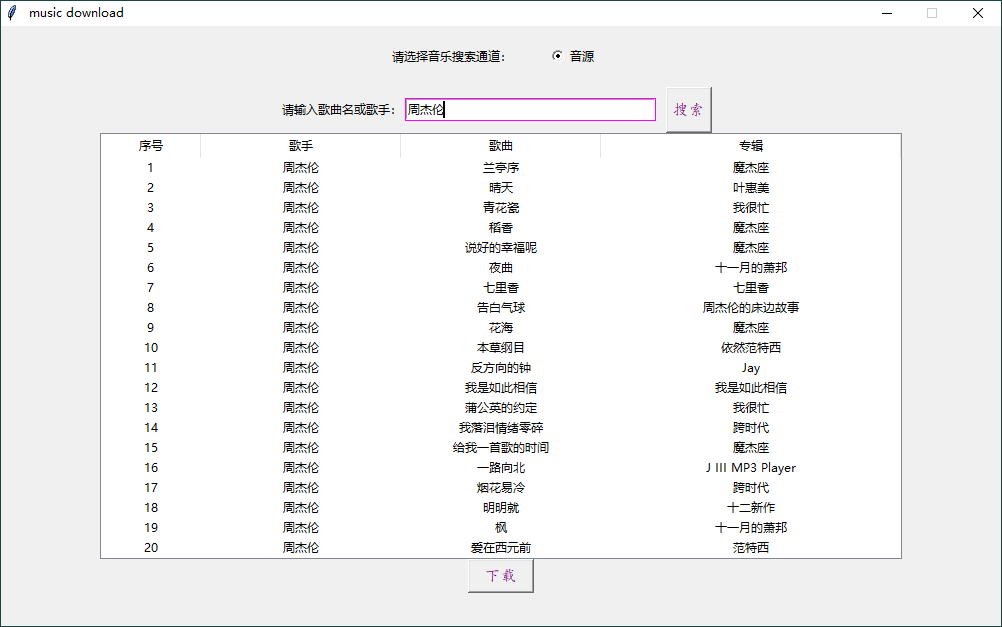Click the 歌曲 column header
Image resolution: width=1002 pixels, height=627 pixels.
(x=500, y=145)
